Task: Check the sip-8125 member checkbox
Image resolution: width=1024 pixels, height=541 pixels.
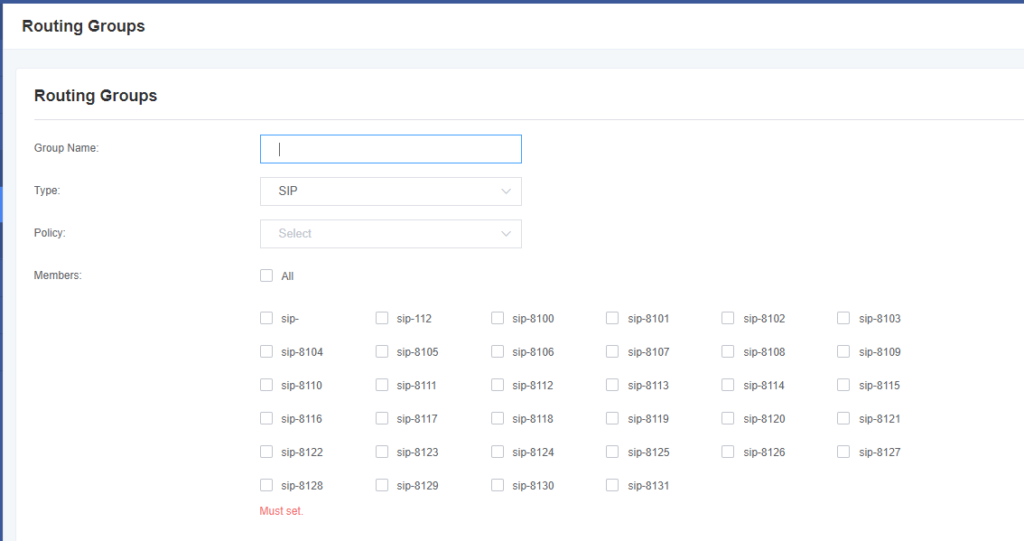Action: pos(613,452)
